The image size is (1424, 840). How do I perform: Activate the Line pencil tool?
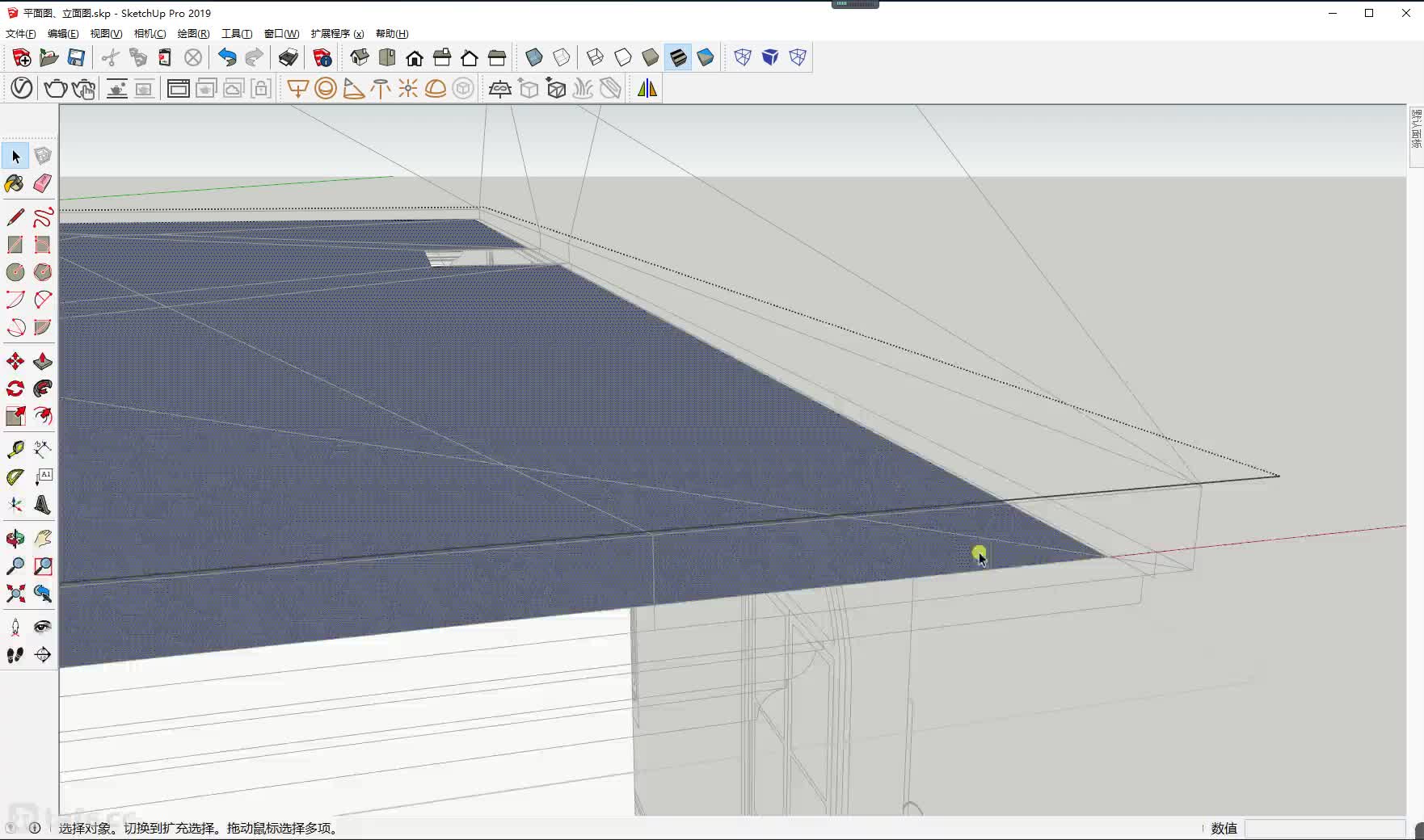point(15,216)
